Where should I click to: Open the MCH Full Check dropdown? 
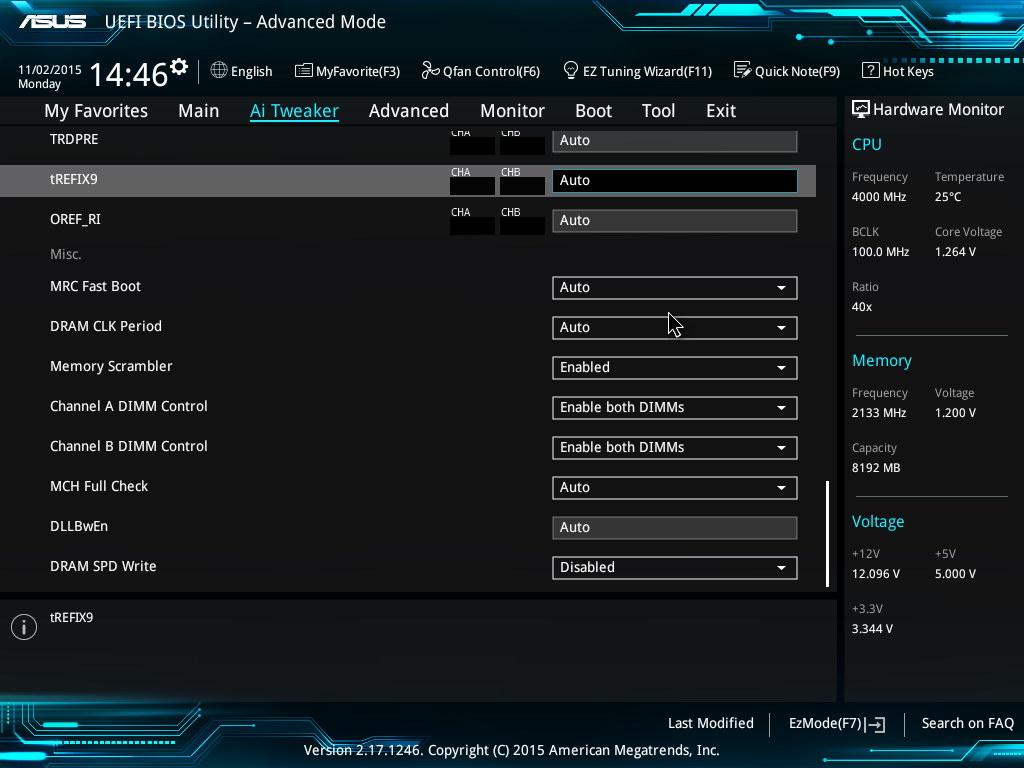click(674, 488)
